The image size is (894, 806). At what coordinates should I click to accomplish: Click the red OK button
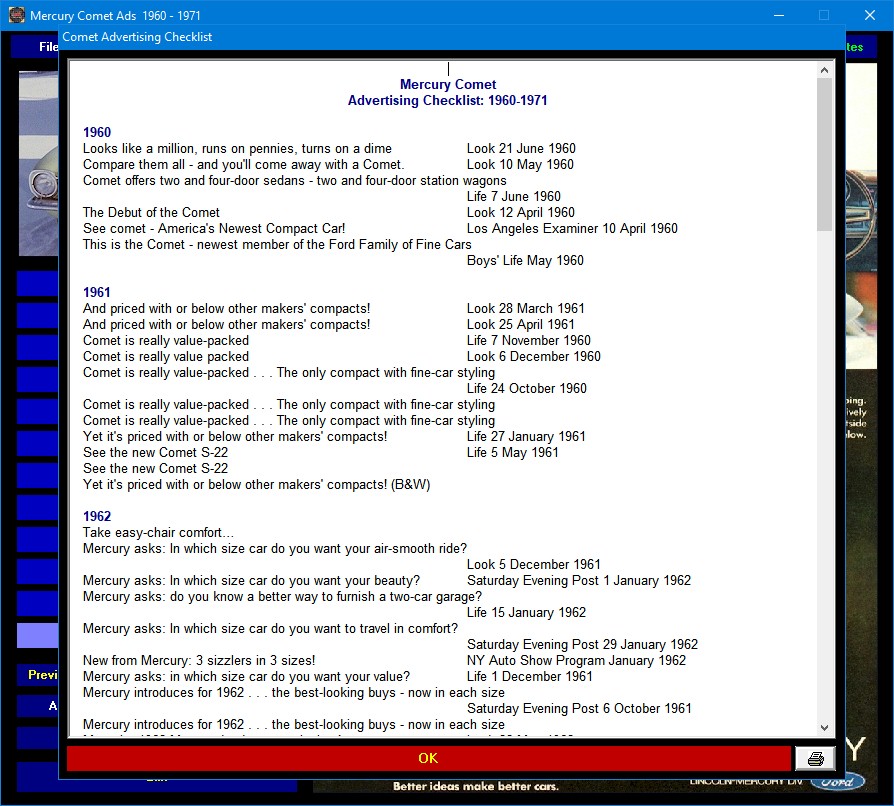[x=428, y=758]
